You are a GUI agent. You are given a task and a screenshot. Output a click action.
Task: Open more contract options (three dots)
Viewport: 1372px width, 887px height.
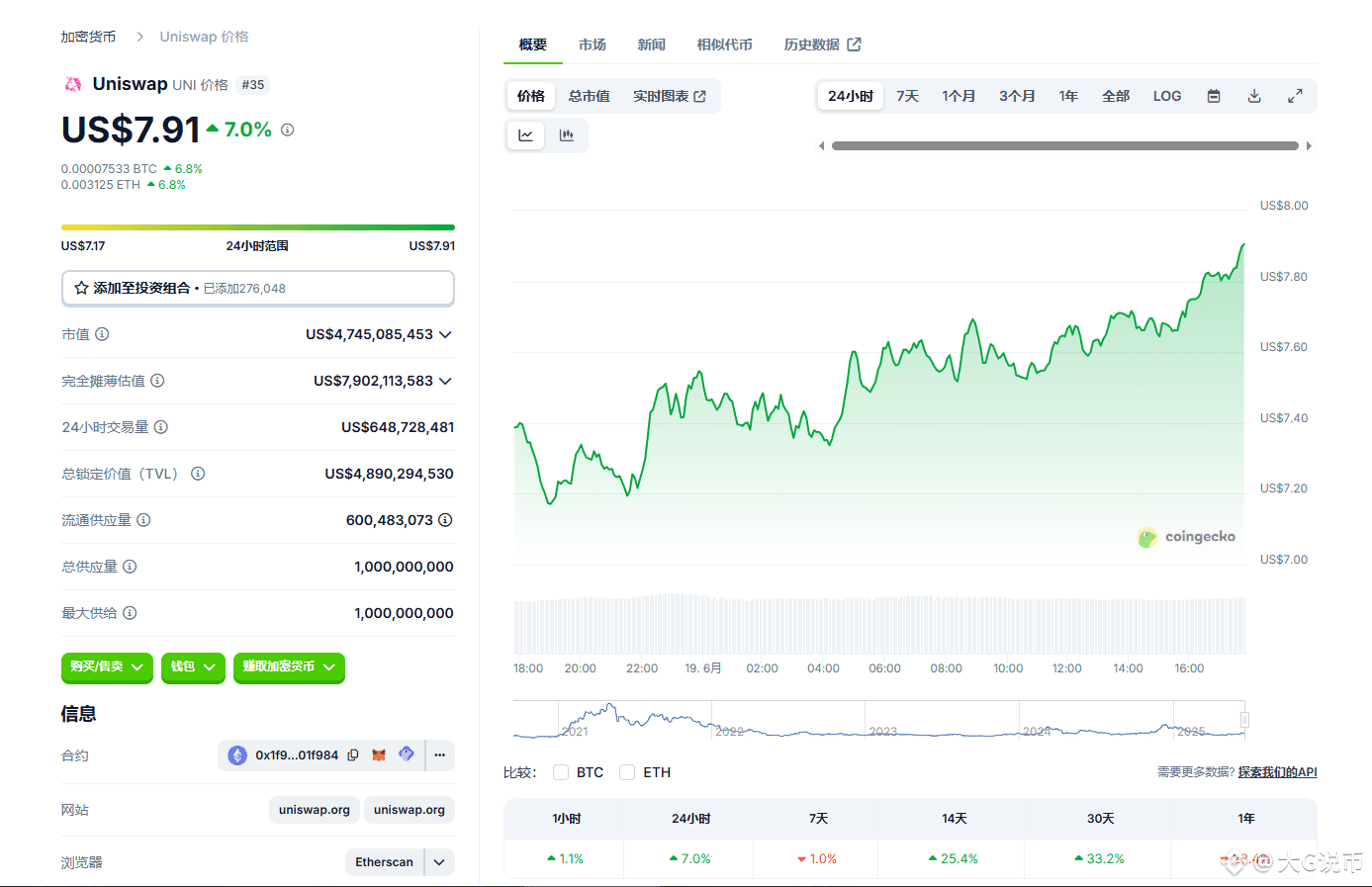440,755
